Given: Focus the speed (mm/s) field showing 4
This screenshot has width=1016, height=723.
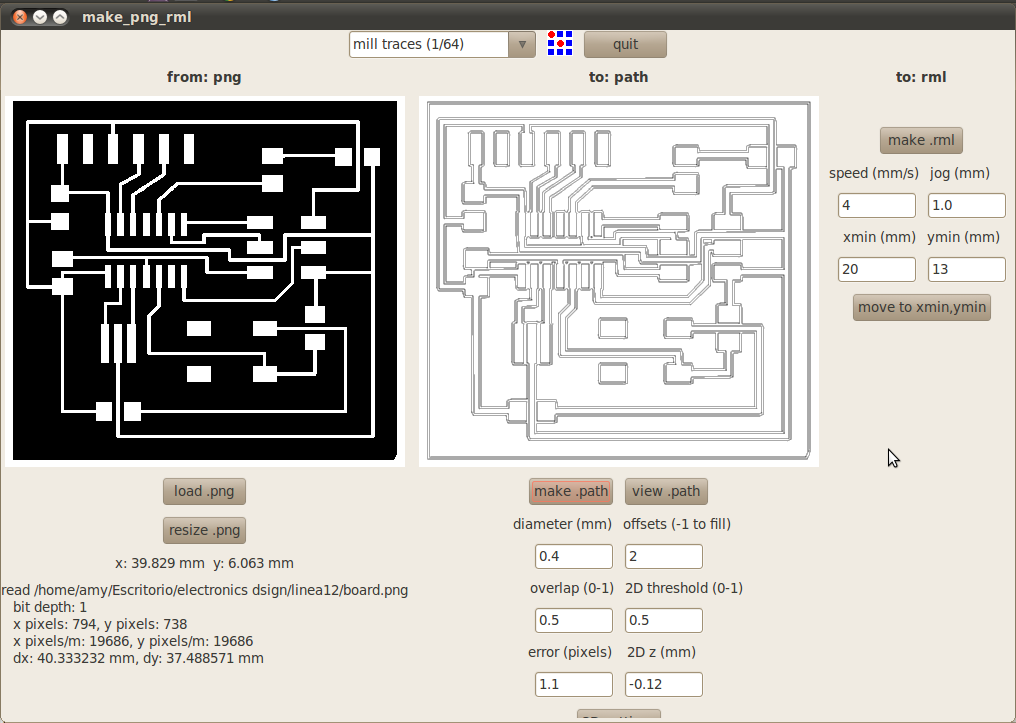Looking at the screenshot, I should [876, 205].
